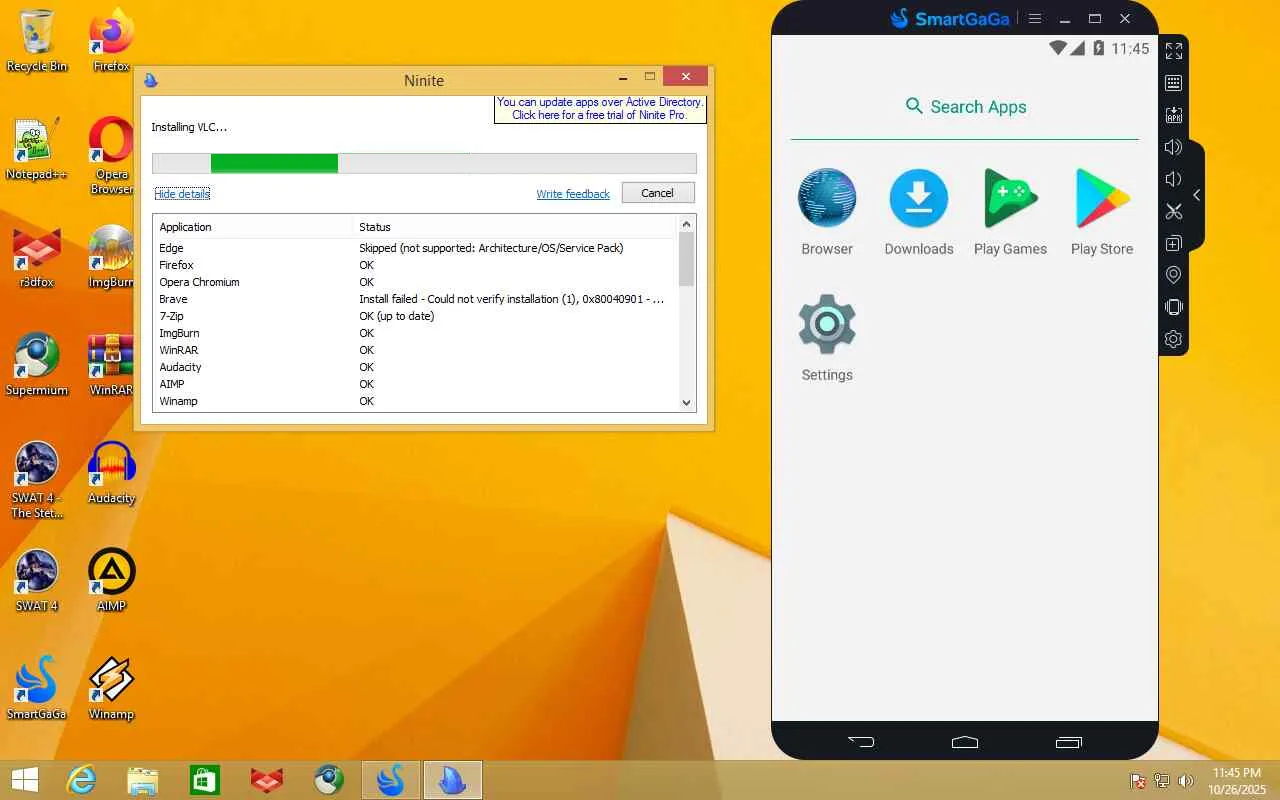The image size is (1280, 800).
Task: Click the Search Apps field in SmartGaGa
Action: (x=965, y=107)
